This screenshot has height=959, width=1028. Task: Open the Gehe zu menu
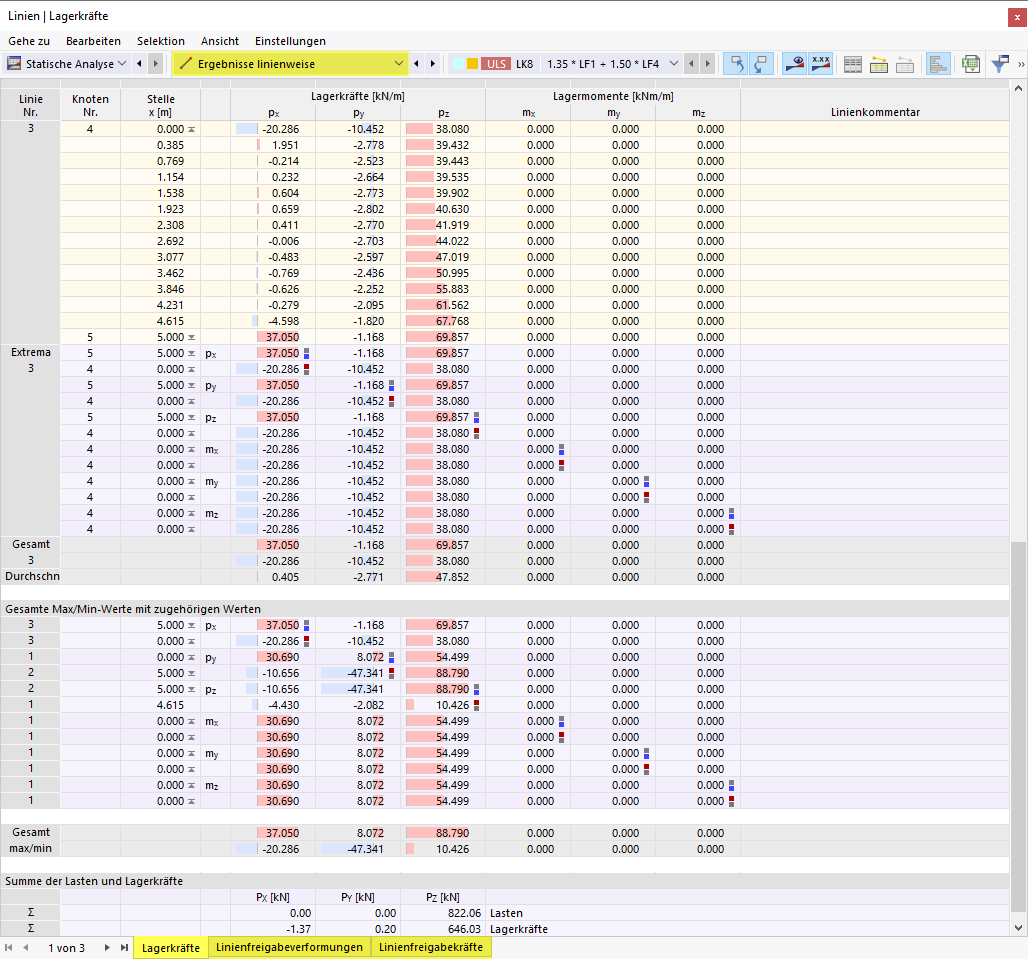coord(29,41)
